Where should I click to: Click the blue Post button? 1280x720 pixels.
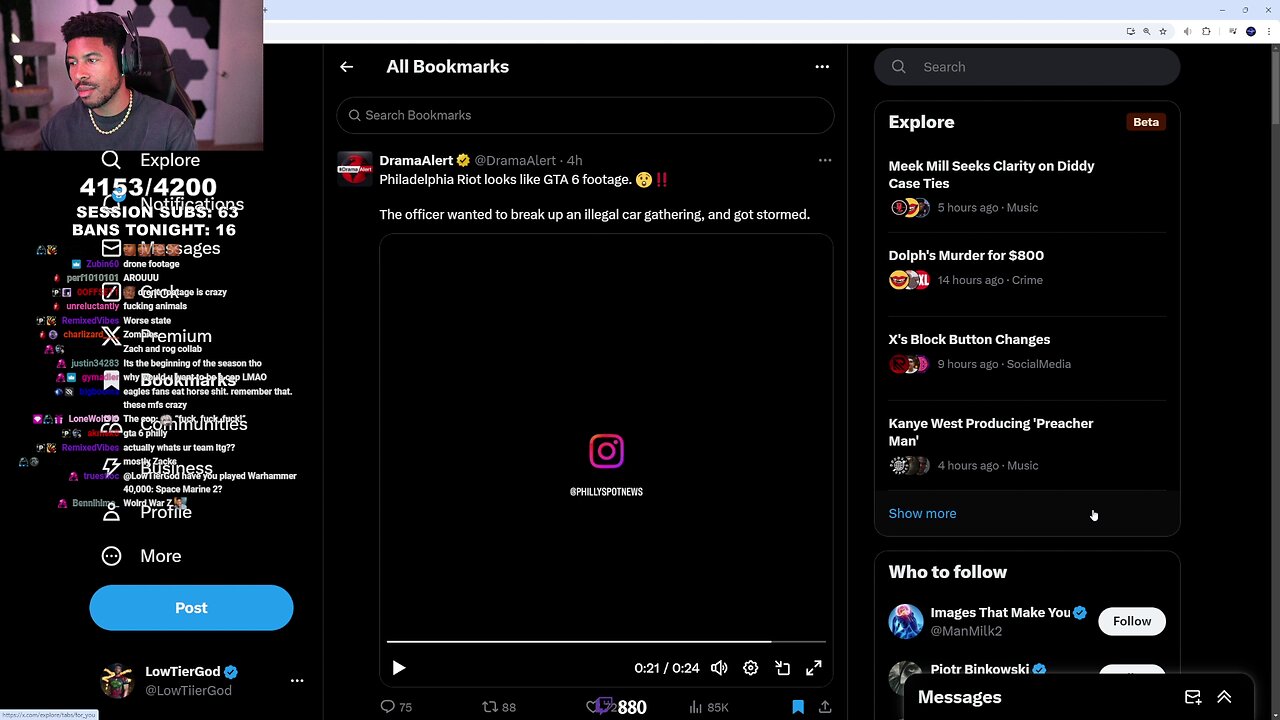click(191, 608)
